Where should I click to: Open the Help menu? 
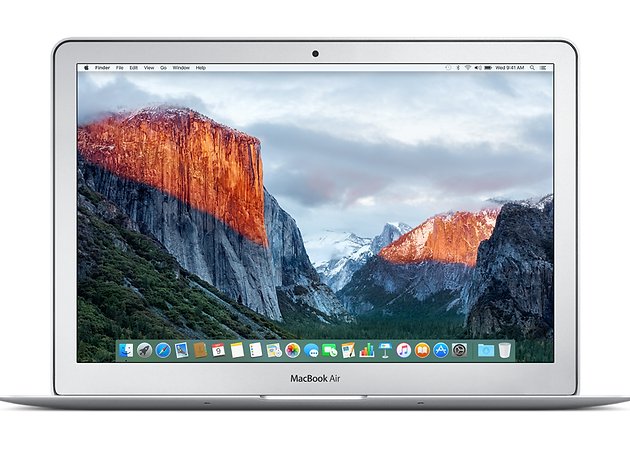coord(201,68)
